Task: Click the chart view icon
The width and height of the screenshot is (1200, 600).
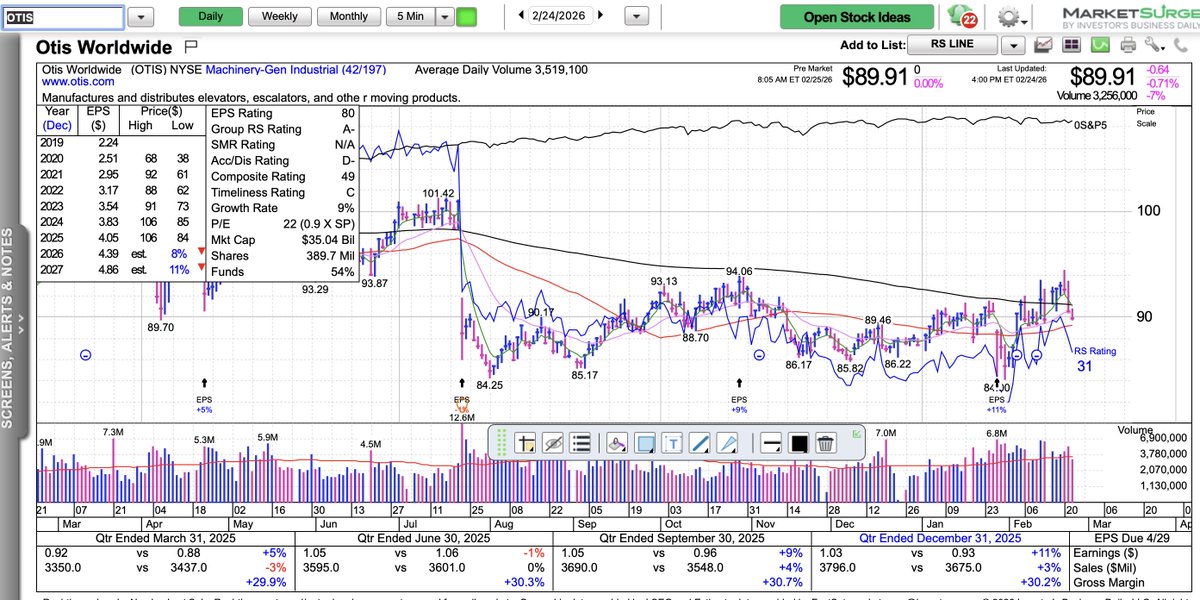Action: (x=1044, y=45)
